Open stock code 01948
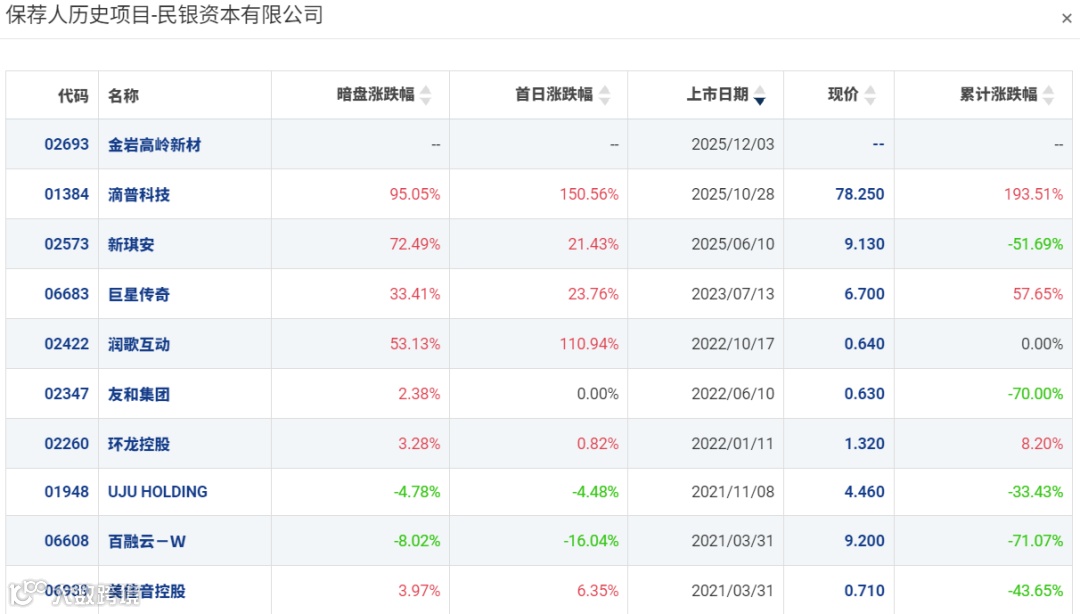Image resolution: width=1080 pixels, height=614 pixels. (x=67, y=492)
